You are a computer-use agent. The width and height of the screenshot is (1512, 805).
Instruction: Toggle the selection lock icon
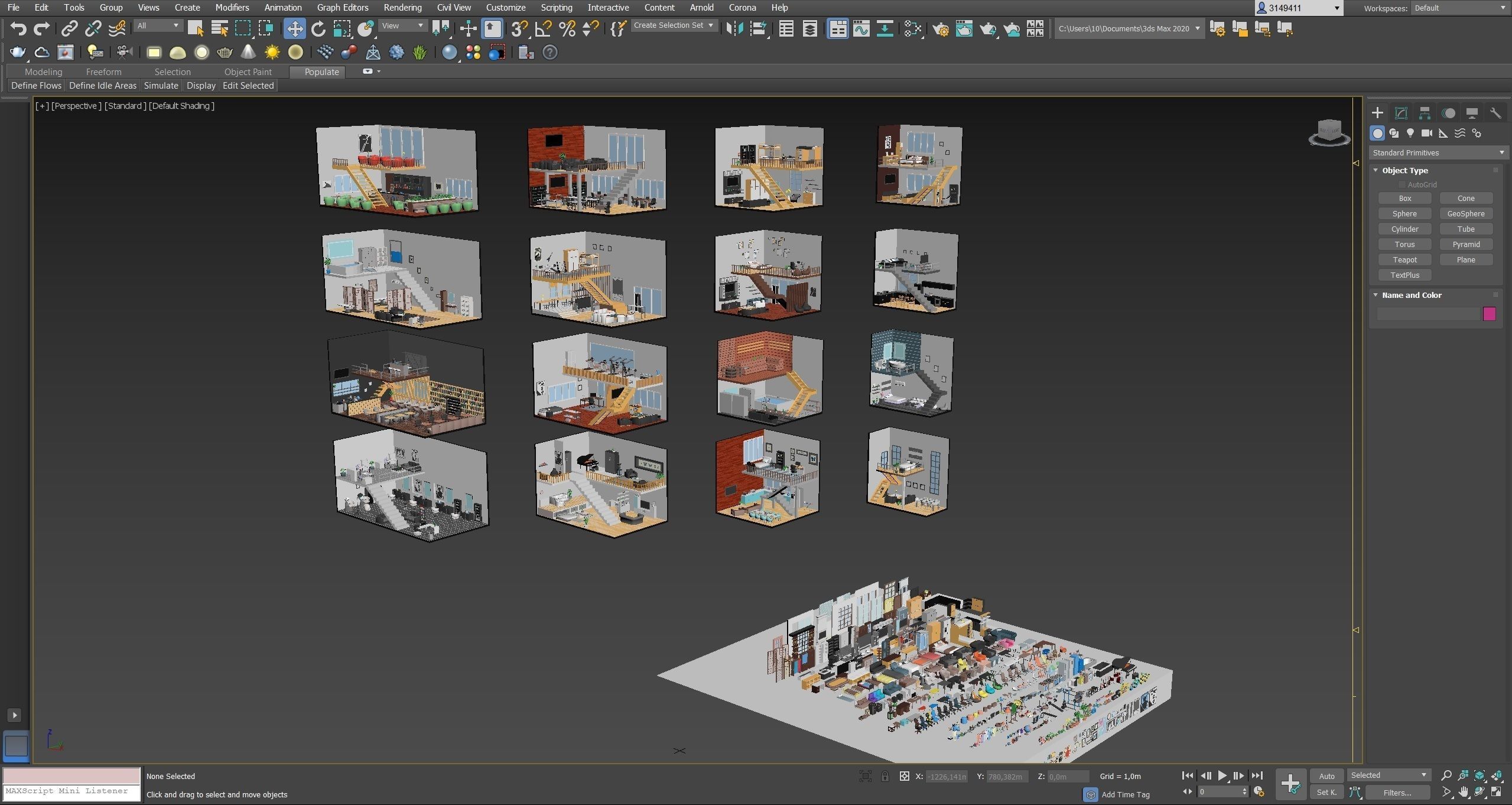pyautogui.click(x=885, y=776)
